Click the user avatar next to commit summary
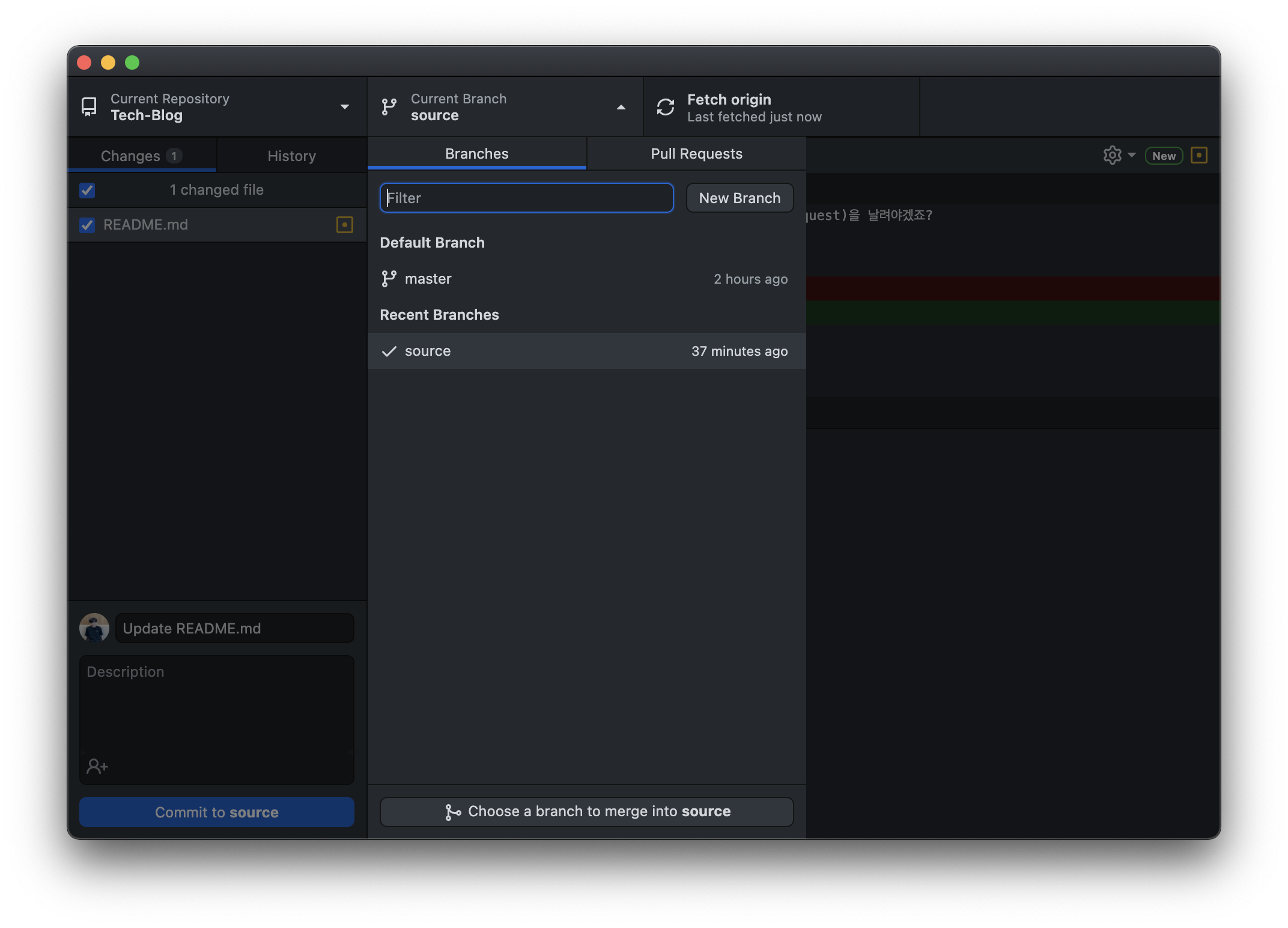 pos(94,627)
